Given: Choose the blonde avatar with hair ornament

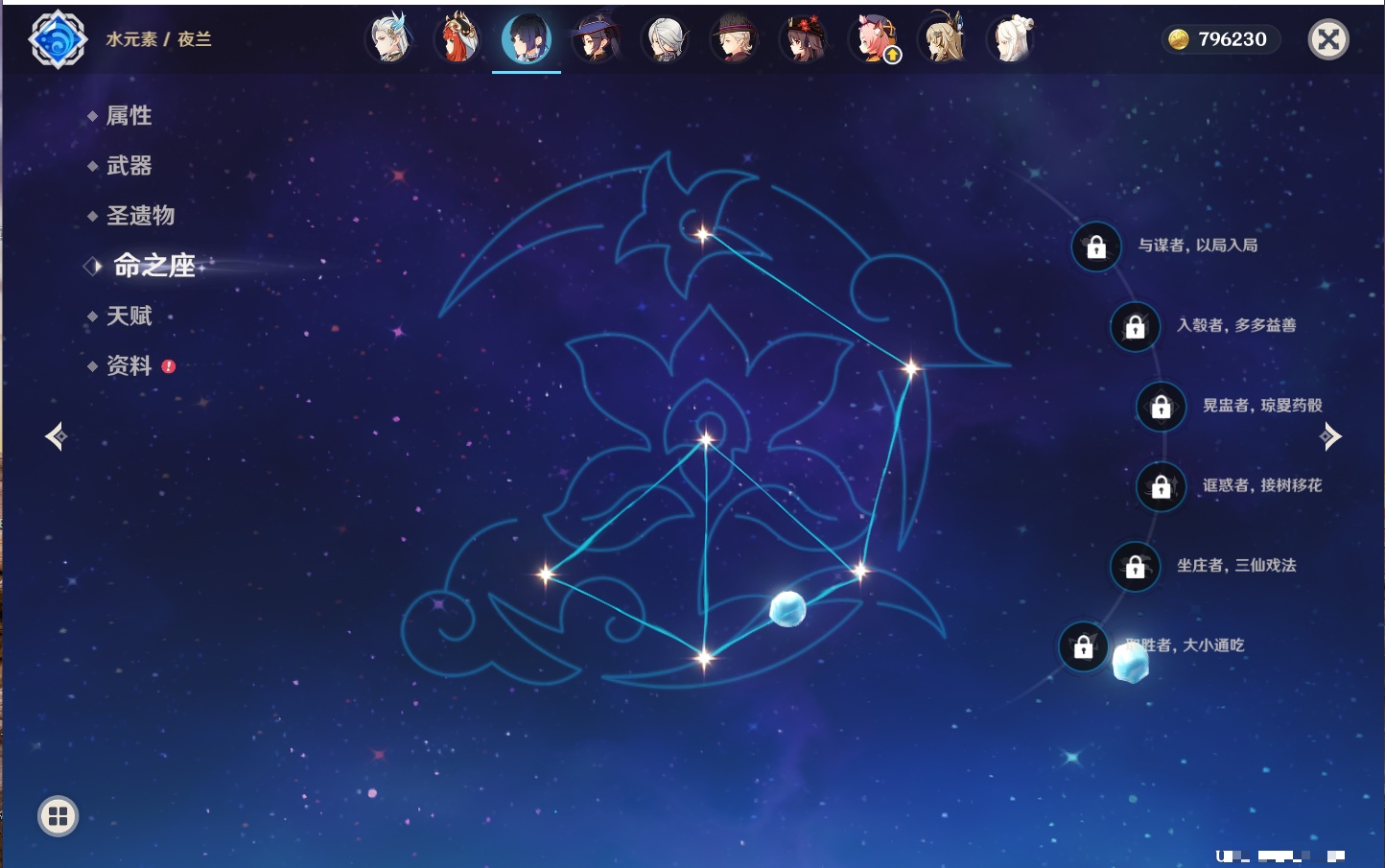Looking at the screenshot, I should 943,38.
